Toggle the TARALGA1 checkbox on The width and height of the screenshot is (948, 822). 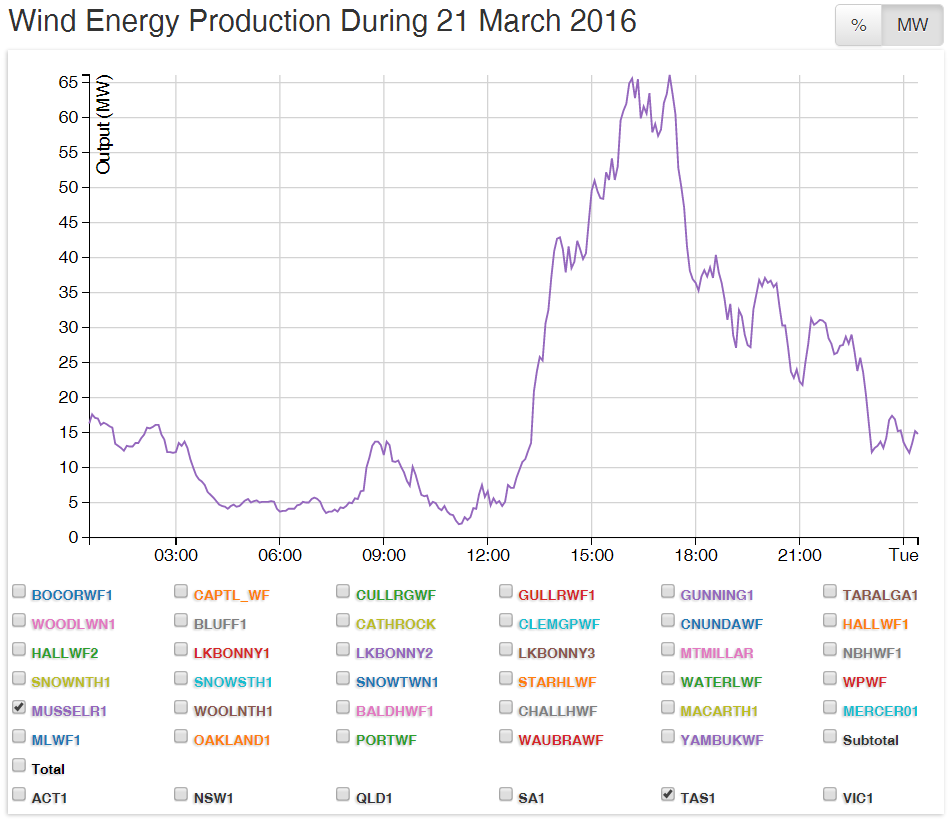coord(829,591)
